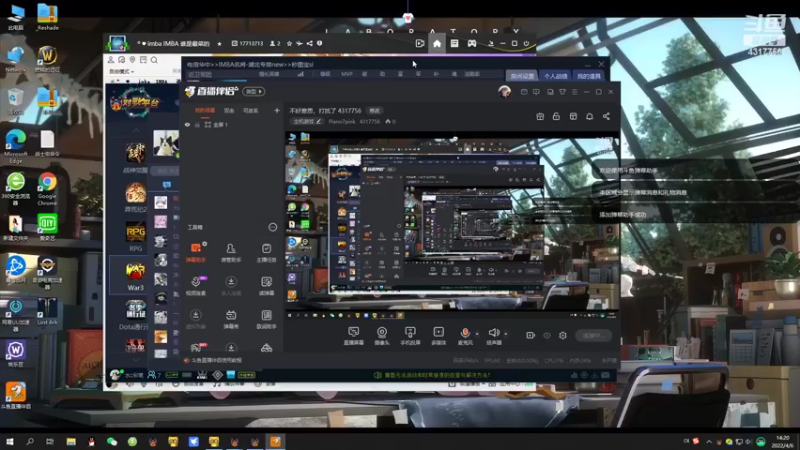Share the stream via share icon
This screenshot has height=450, width=800.
[x=606, y=116]
